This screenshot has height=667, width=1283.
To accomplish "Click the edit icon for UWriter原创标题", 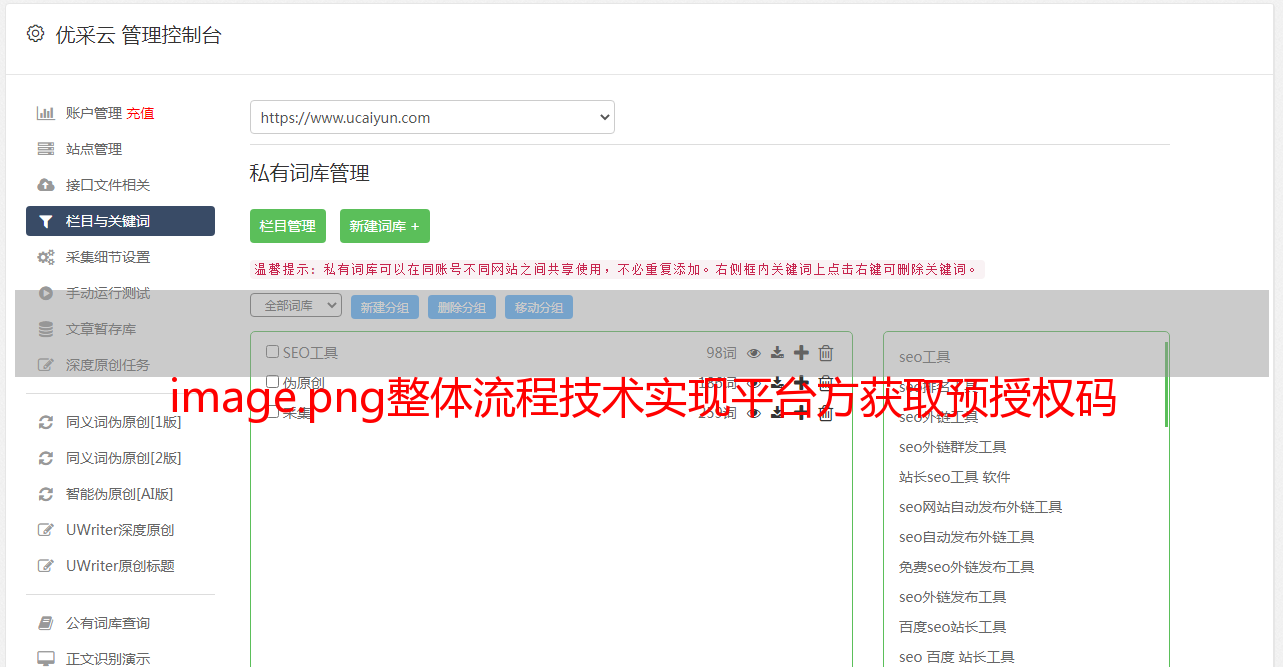I will pyautogui.click(x=46, y=566).
